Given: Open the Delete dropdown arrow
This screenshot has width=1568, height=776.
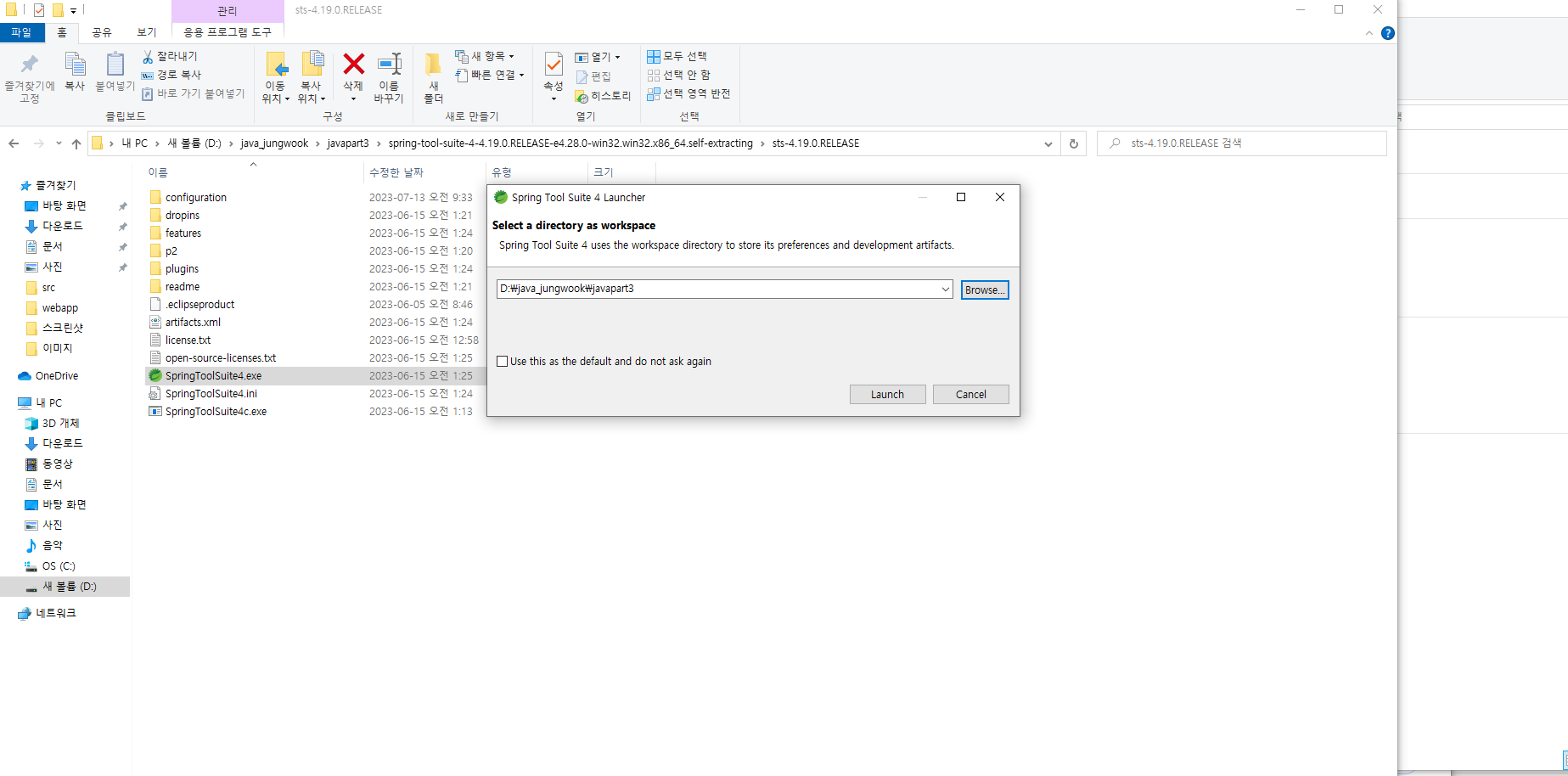Looking at the screenshot, I should [x=353, y=98].
